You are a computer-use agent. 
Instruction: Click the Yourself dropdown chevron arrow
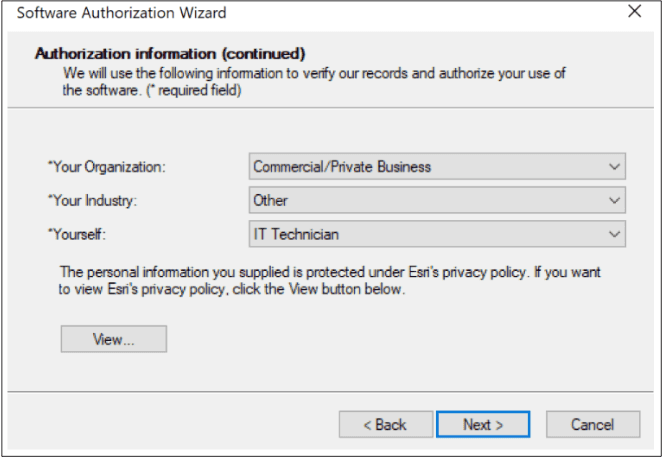pos(614,234)
